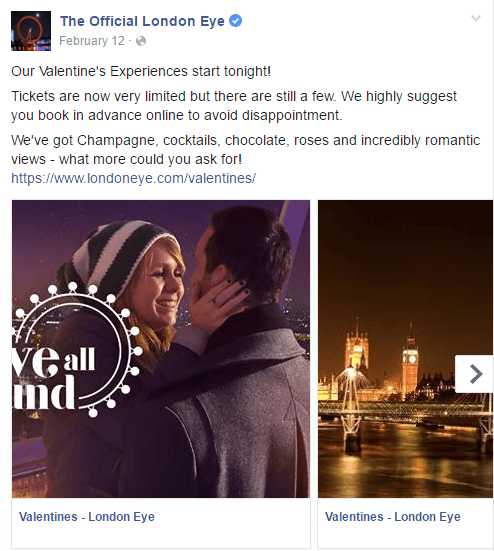
Task: Click the tickets now limited paragraph
Action: pos(234,105)
